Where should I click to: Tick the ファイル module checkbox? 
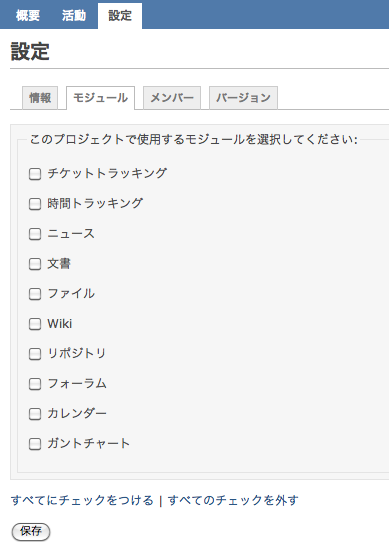(x=35, y=294)
